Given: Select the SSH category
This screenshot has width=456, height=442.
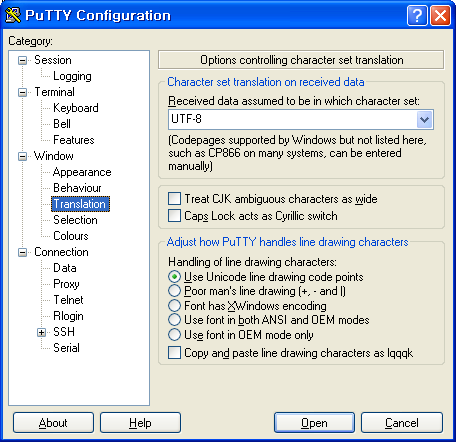Looking at the screenshot, I should [x=64, y=332].
